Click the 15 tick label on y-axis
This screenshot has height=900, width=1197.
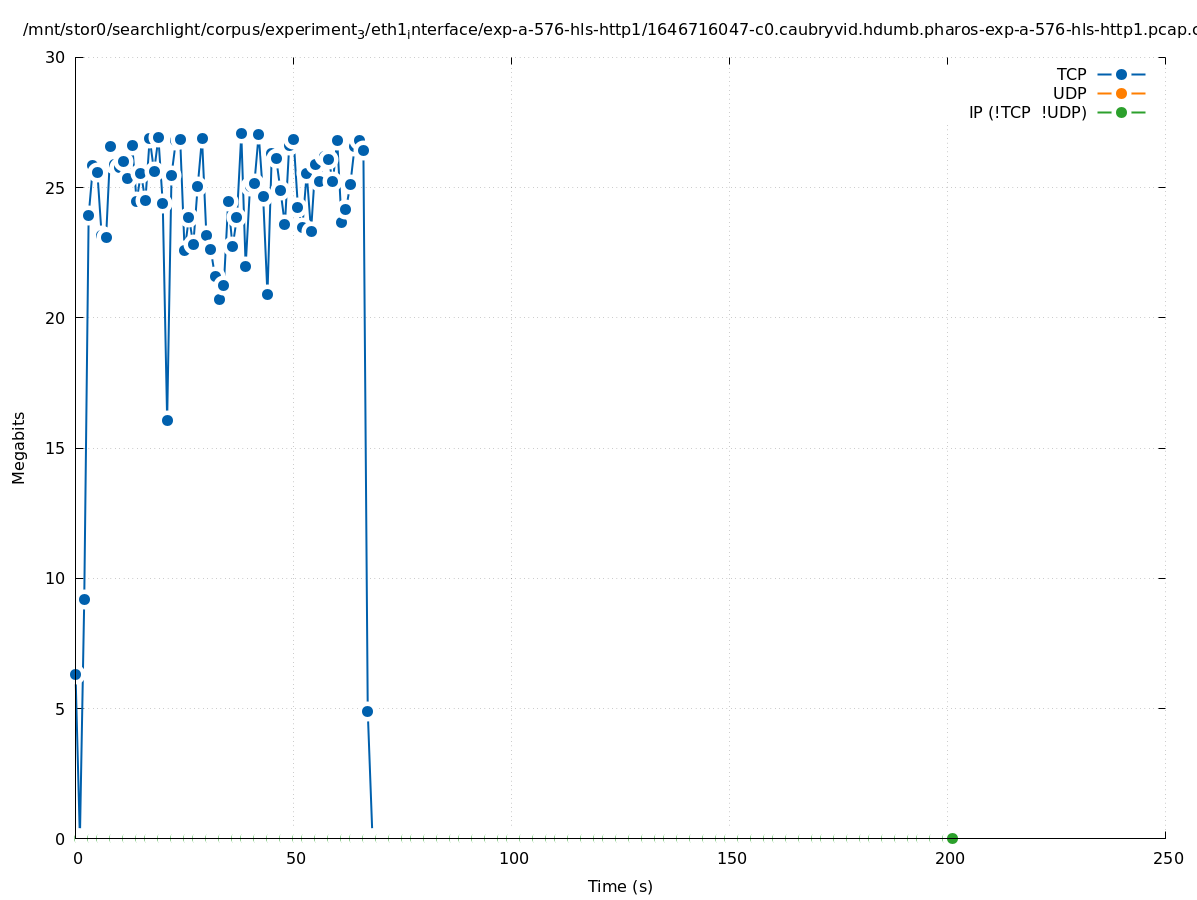point(55,448)
